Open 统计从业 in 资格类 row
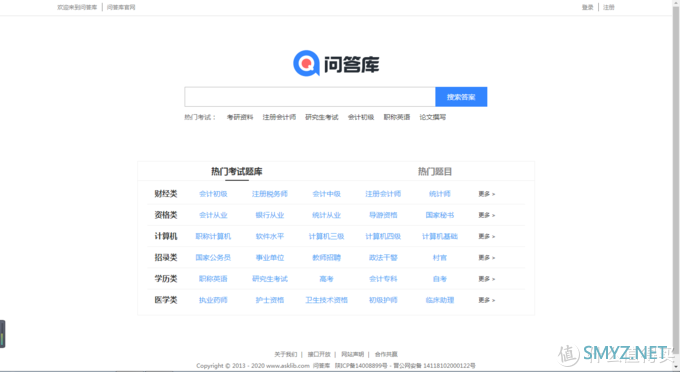 tap(327, 215)
